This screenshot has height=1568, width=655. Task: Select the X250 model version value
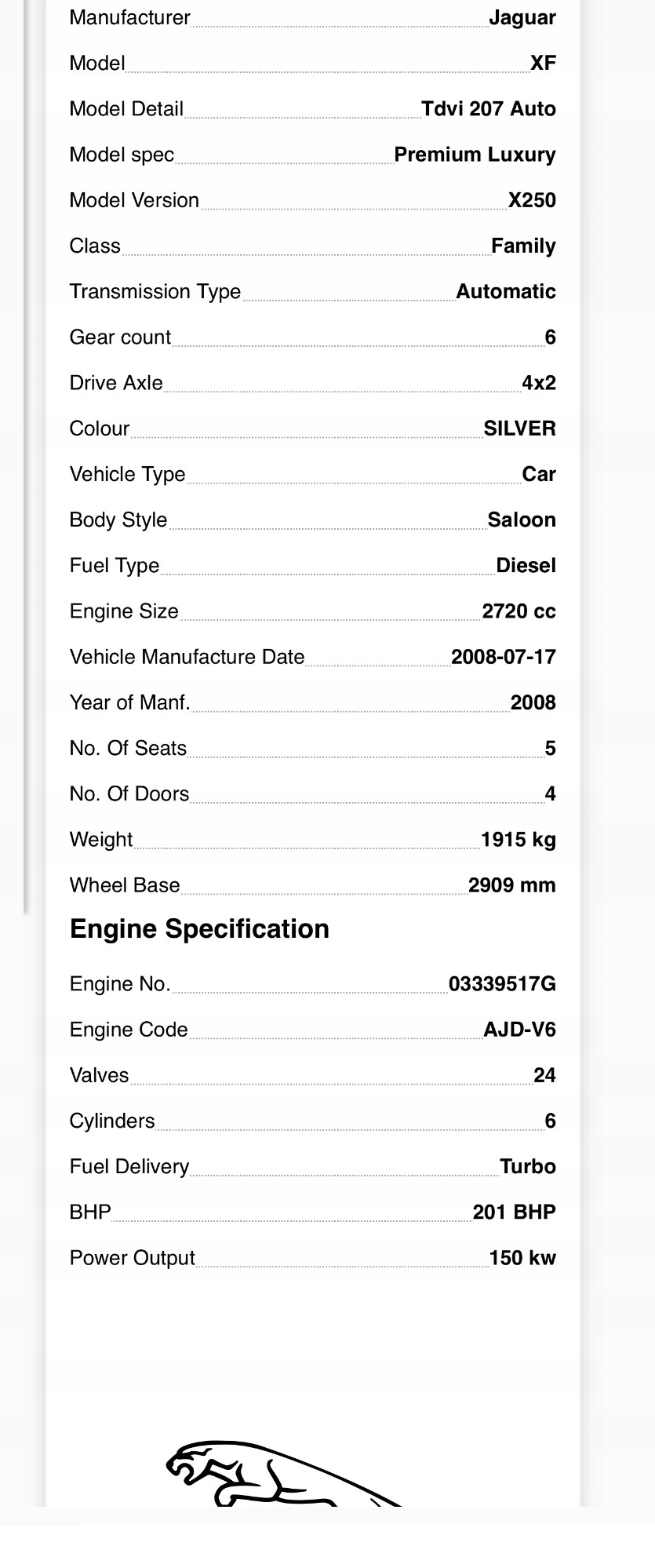(532, 200)
